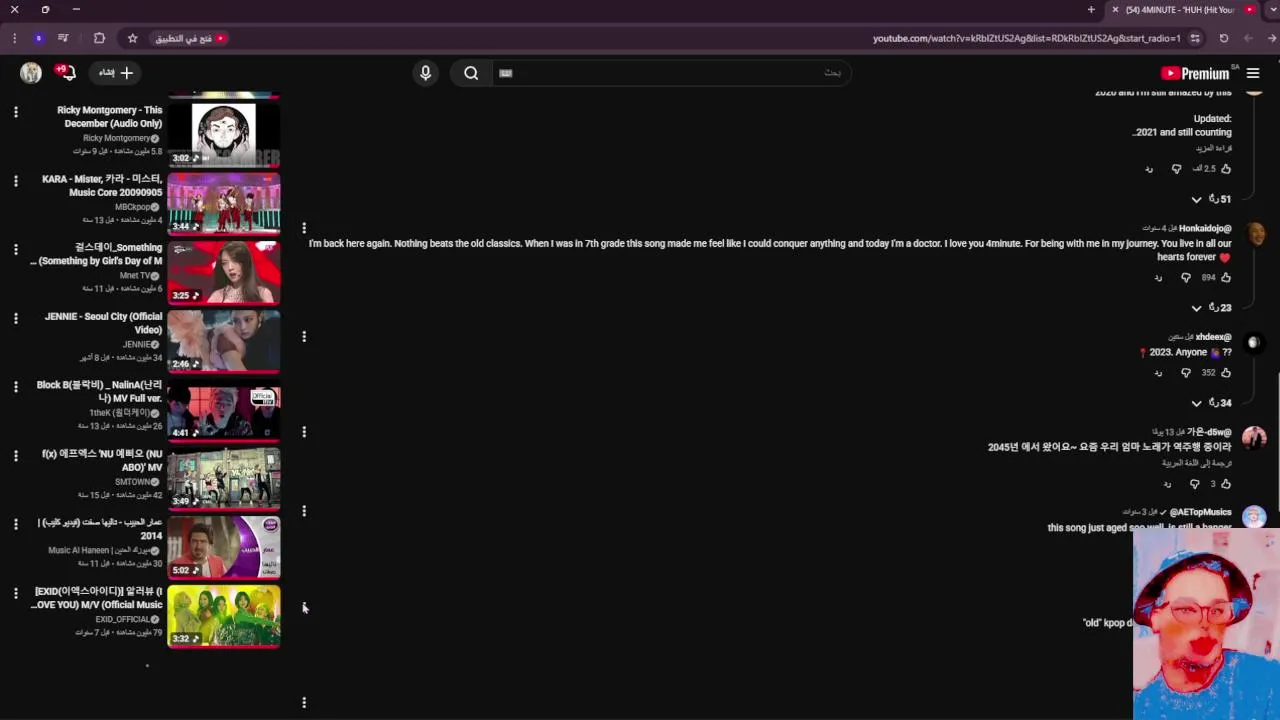This screenshot has height=720, width=1280.
Task: Open more options for JENNIE Seoul City video
Action: point(16,318)
